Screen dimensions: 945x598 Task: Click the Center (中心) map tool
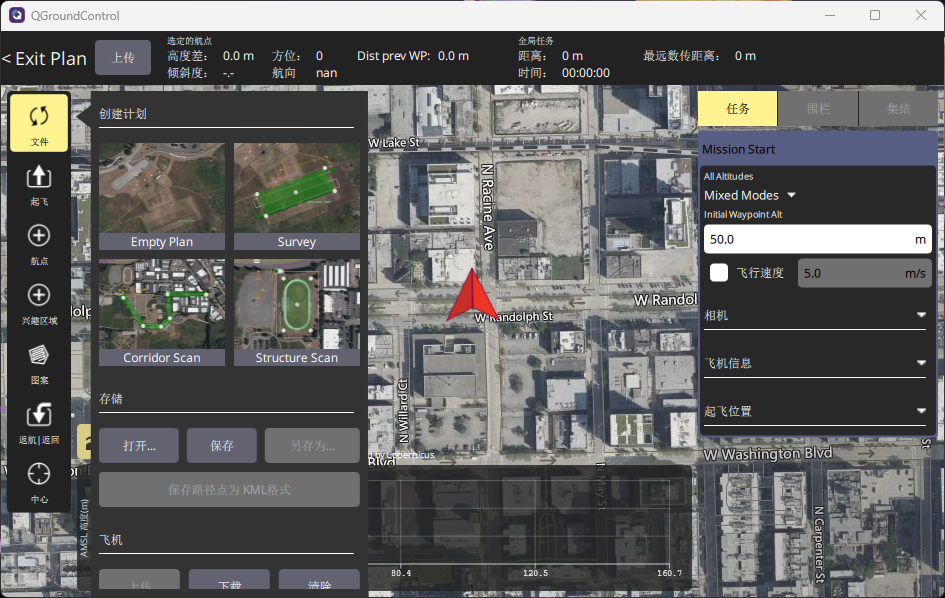(x=39, y=482)
